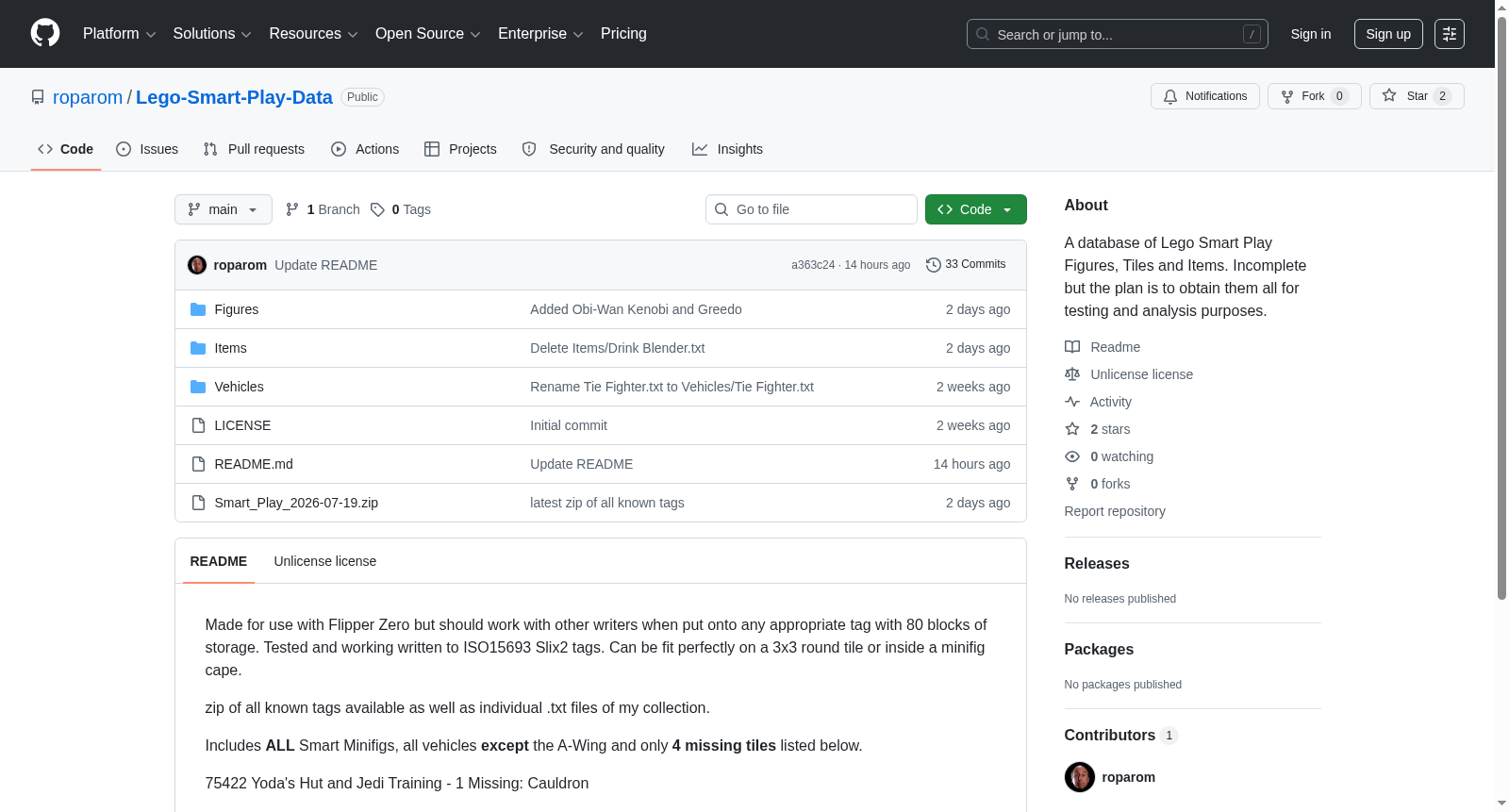Open the appearance settings icon button
This screenshot has width=1509, height=812.
point(1450,34)
